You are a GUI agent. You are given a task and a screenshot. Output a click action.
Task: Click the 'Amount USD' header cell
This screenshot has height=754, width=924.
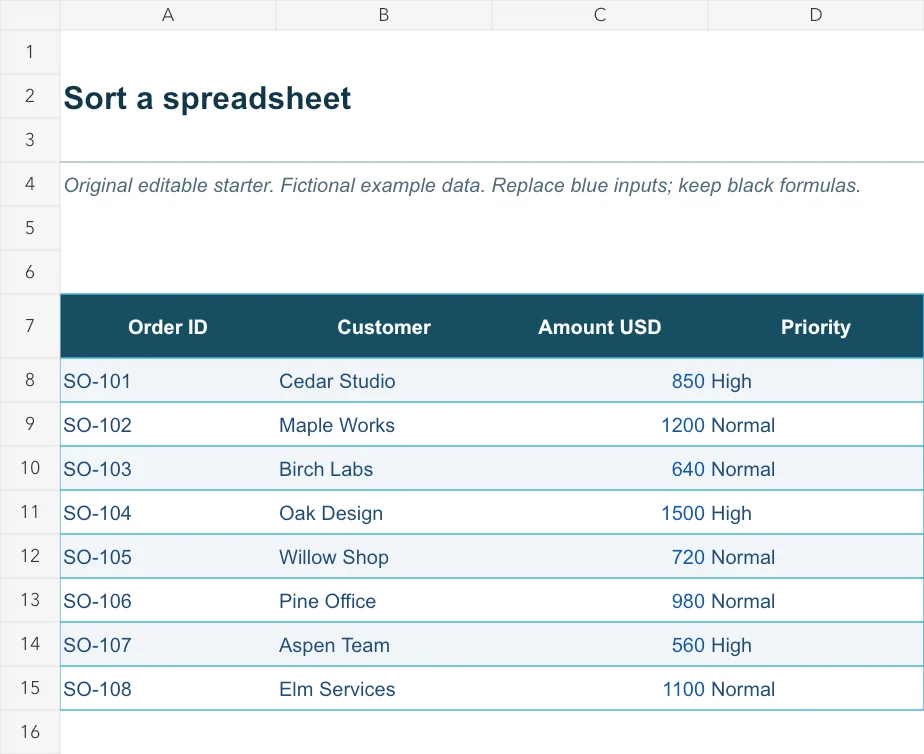pos(600,326)
